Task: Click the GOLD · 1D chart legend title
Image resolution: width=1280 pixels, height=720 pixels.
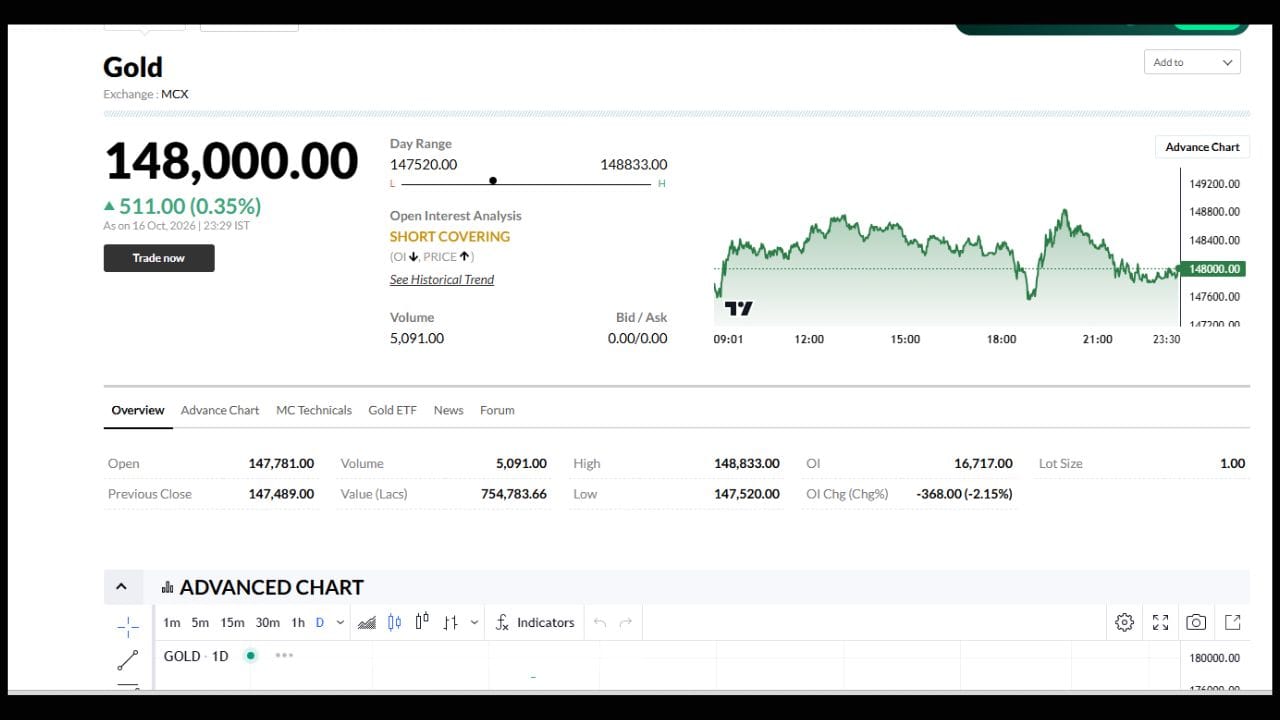Action: click(196, 656)
